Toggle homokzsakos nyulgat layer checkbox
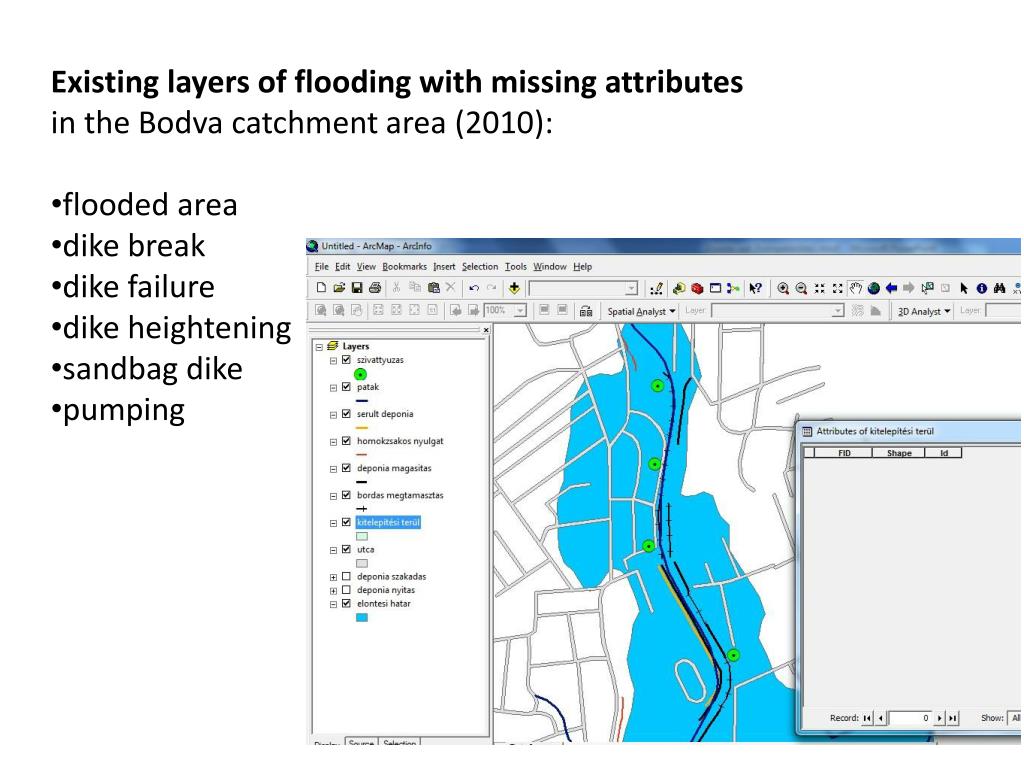This screenshot has width=1024, height=768. click(346, 441)
